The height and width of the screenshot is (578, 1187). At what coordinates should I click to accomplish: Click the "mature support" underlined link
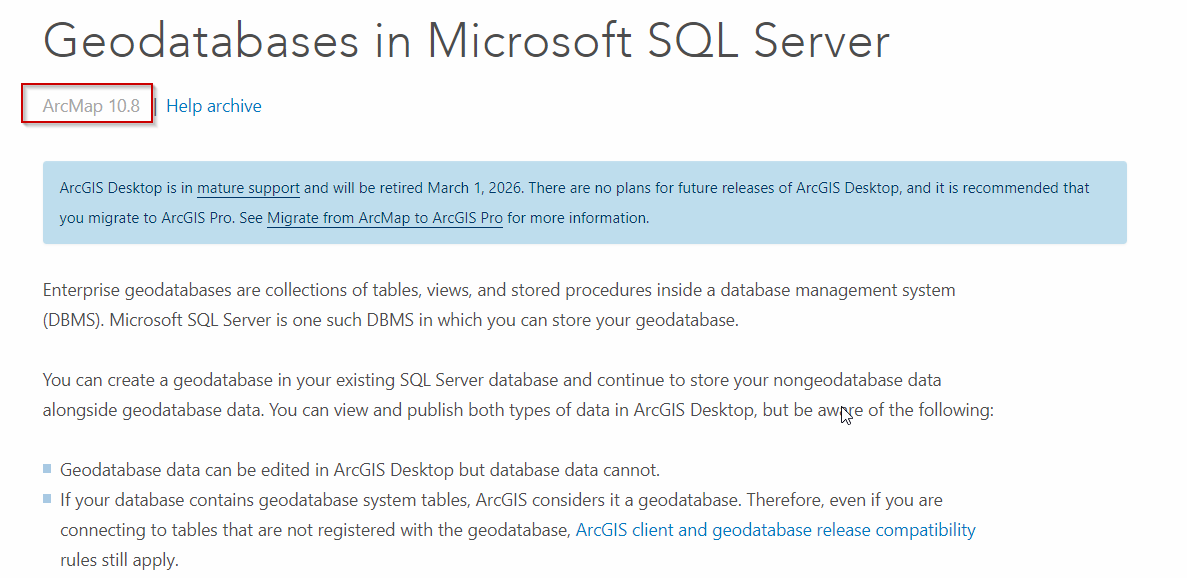click(x=249, y=188)
